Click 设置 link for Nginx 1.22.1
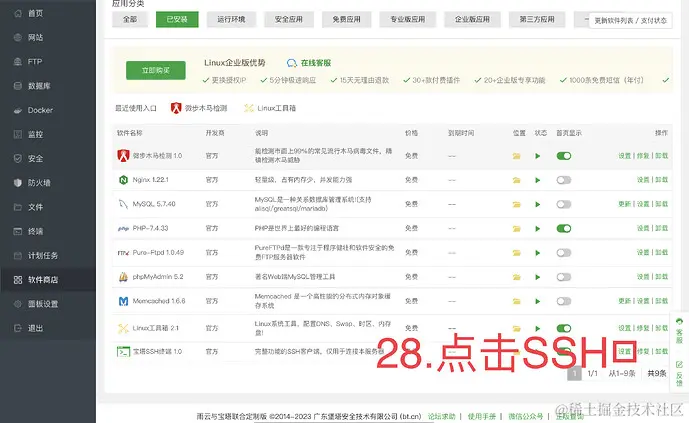The height and width of the screenshot is (423, 689). (643, 180)
